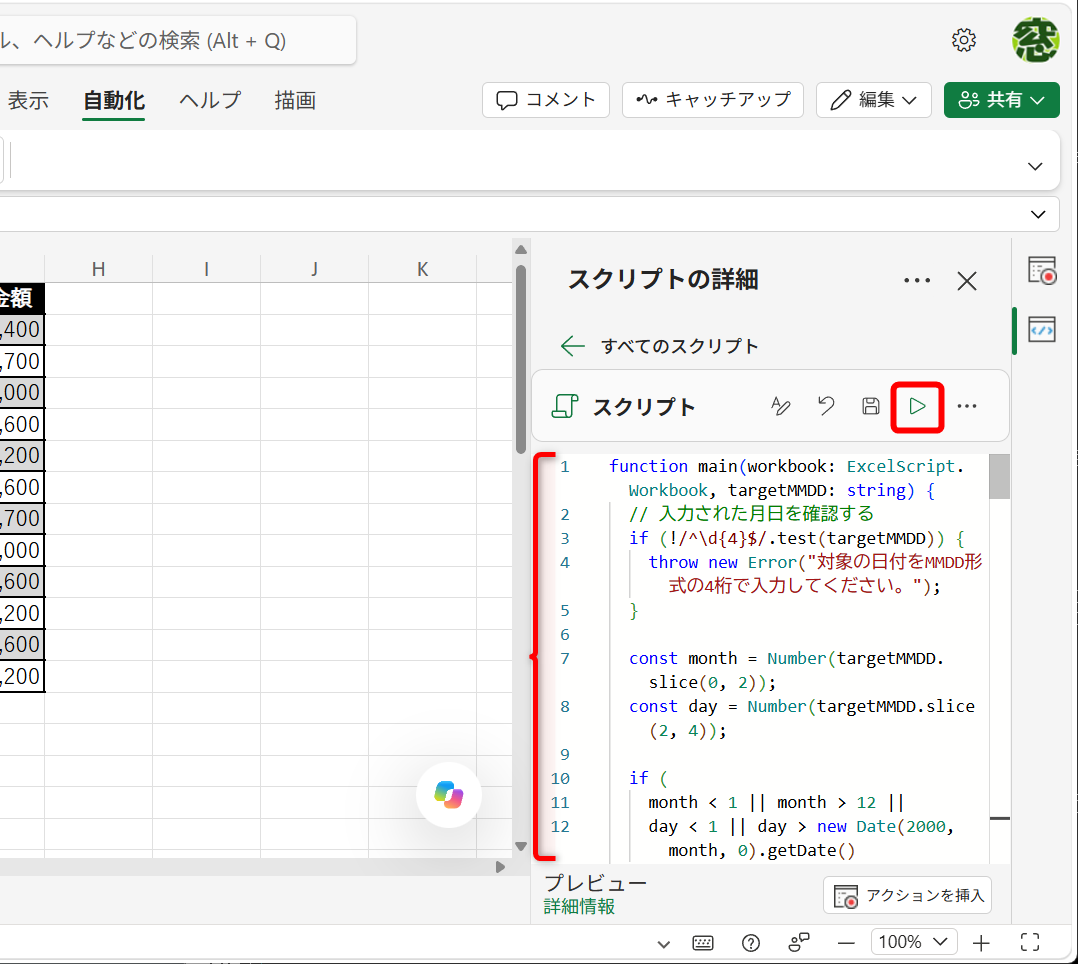Viewport: 1078px width, 964px height.
Task: Open action recorder icon in right sidebar
Action: pos(1042,270)
